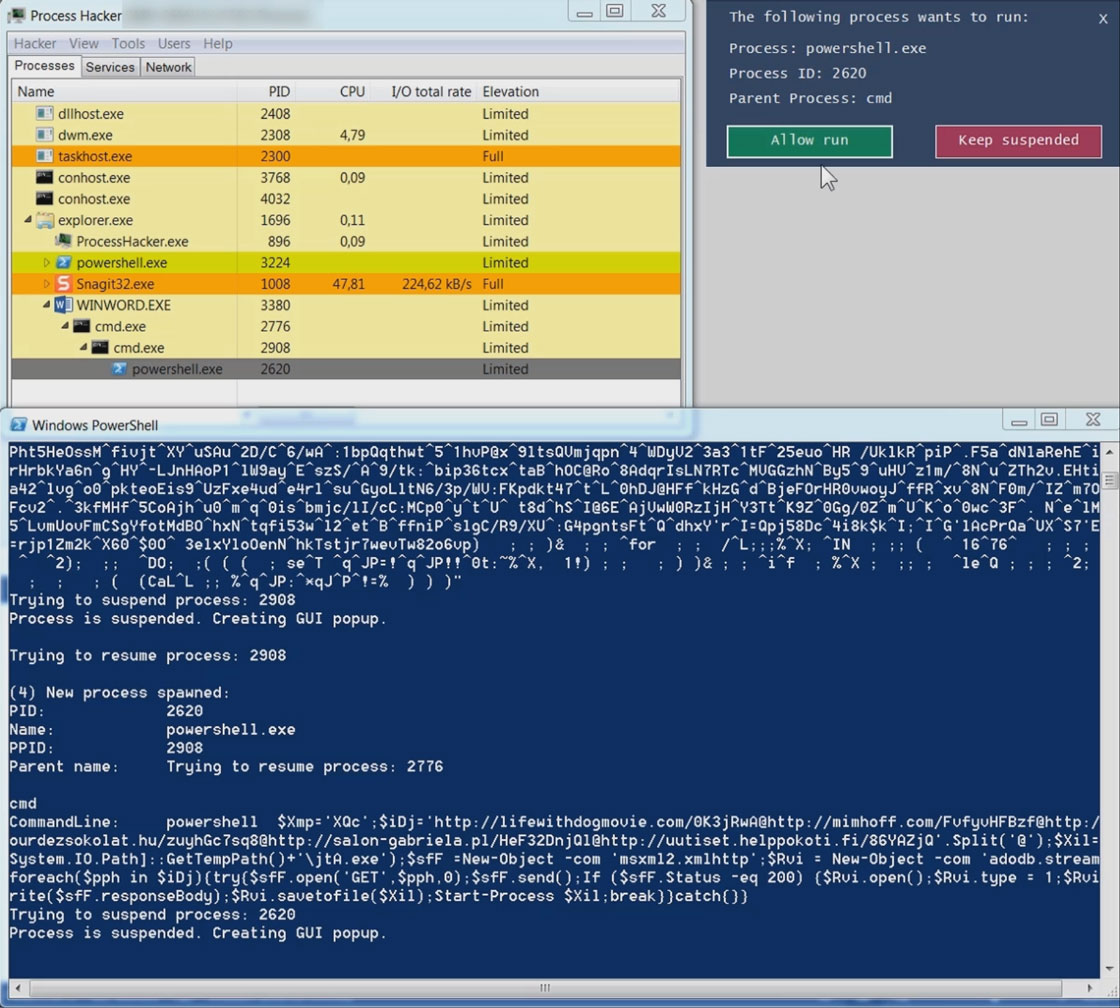Select the ProcessHacker.exe process name
The width and height of the screenshot is (1120, 1008).
click(132, 241)
